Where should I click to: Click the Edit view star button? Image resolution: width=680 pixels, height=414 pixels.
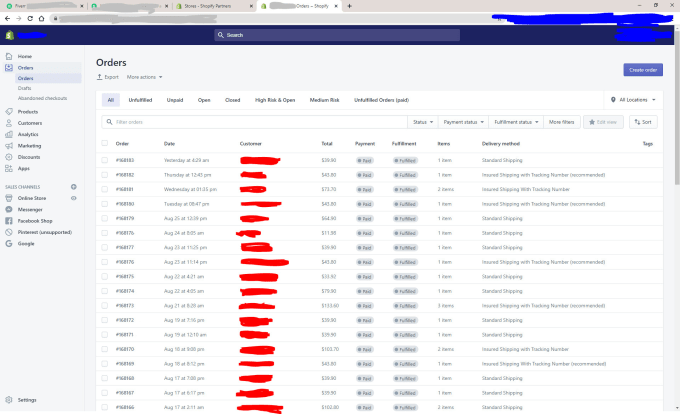(x=603, y=122)
